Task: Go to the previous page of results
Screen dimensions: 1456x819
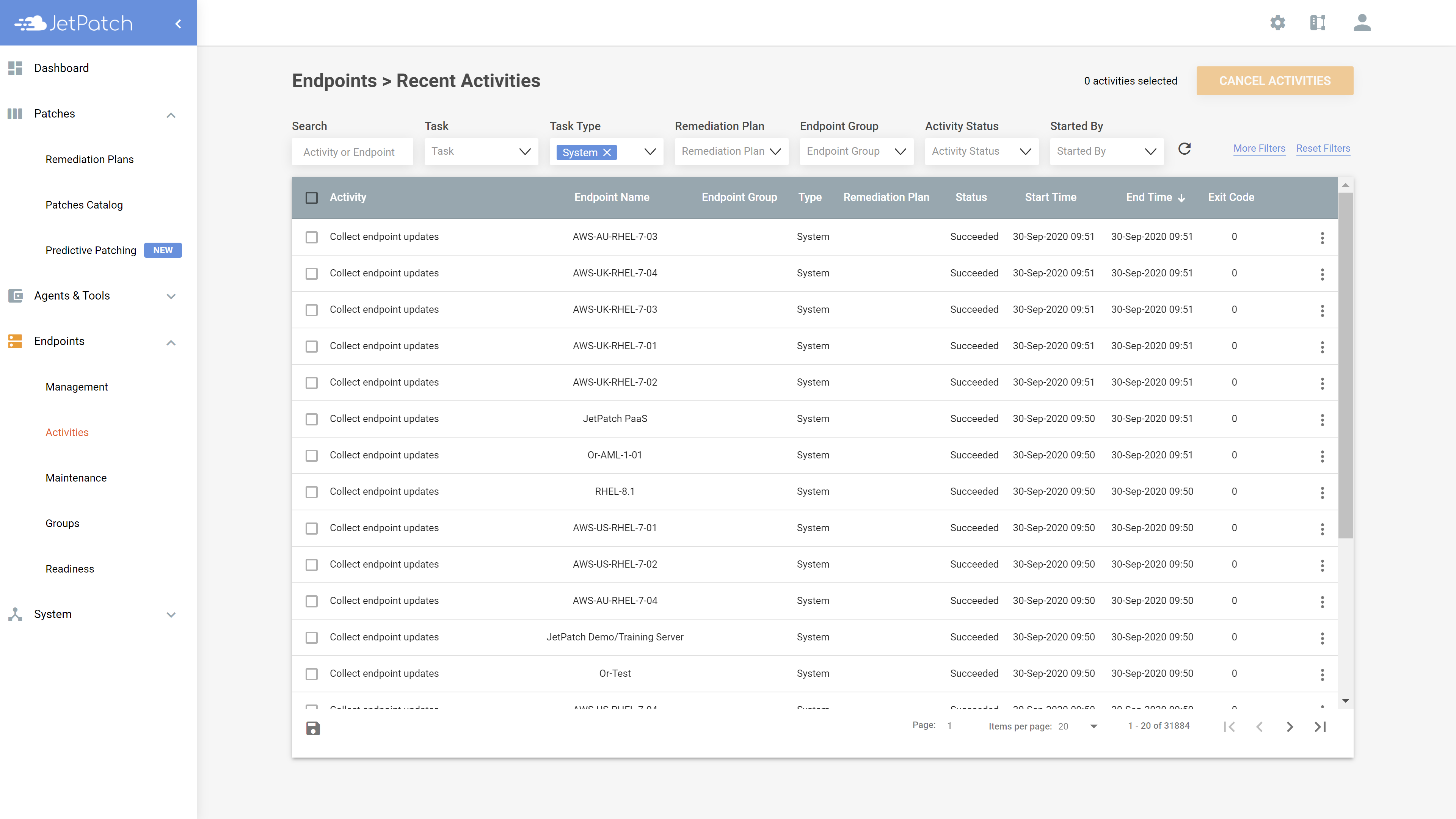Action: click(x=1259, y=727)
